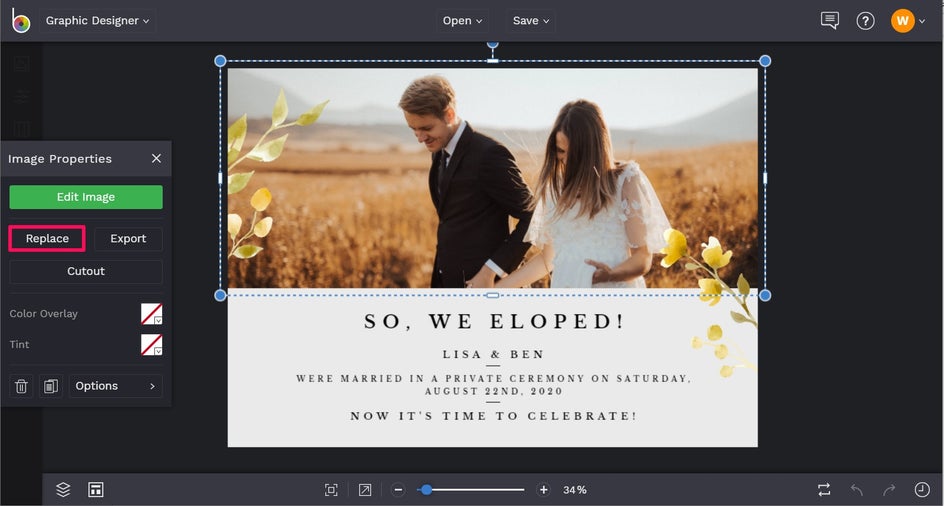Close the Image Properties panel
The height and width of the screenshot is (506, 944).
pos(156,159)
